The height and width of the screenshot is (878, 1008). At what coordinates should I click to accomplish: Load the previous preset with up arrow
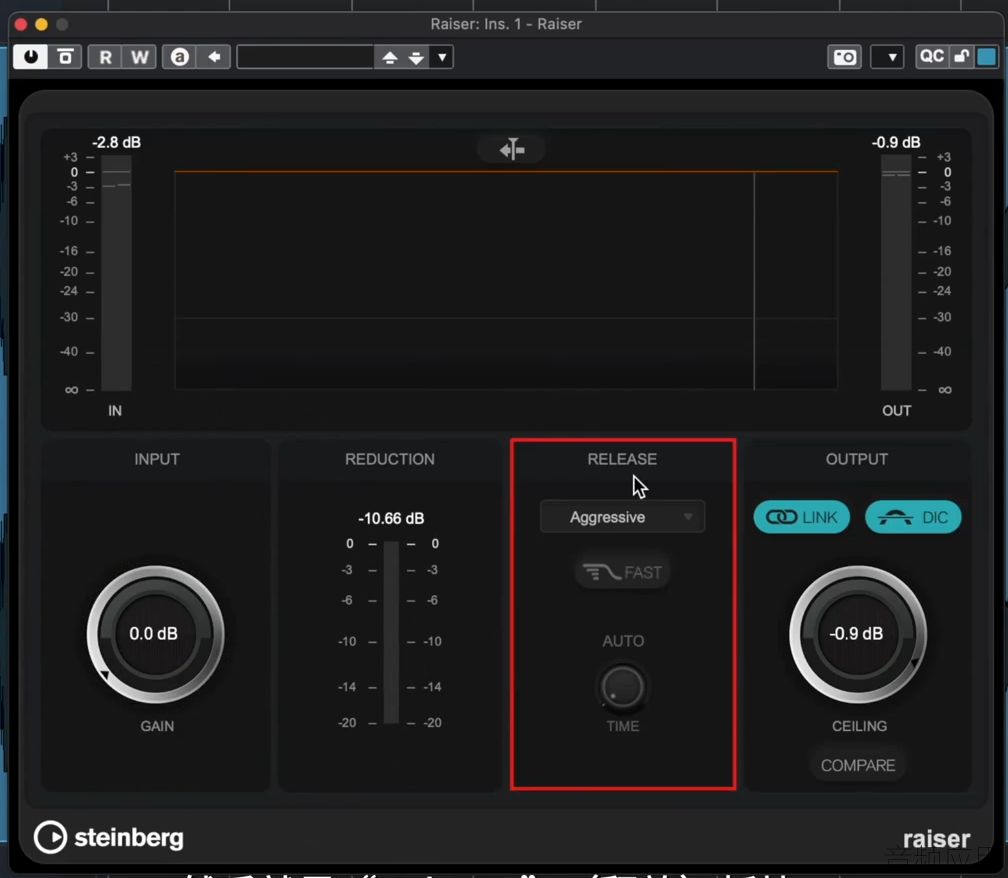coord(390,58)
